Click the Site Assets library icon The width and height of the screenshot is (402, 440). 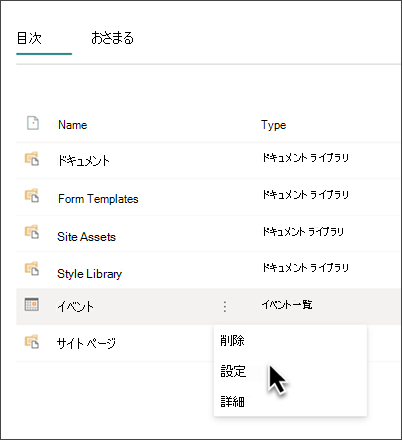tap(32, 232)
